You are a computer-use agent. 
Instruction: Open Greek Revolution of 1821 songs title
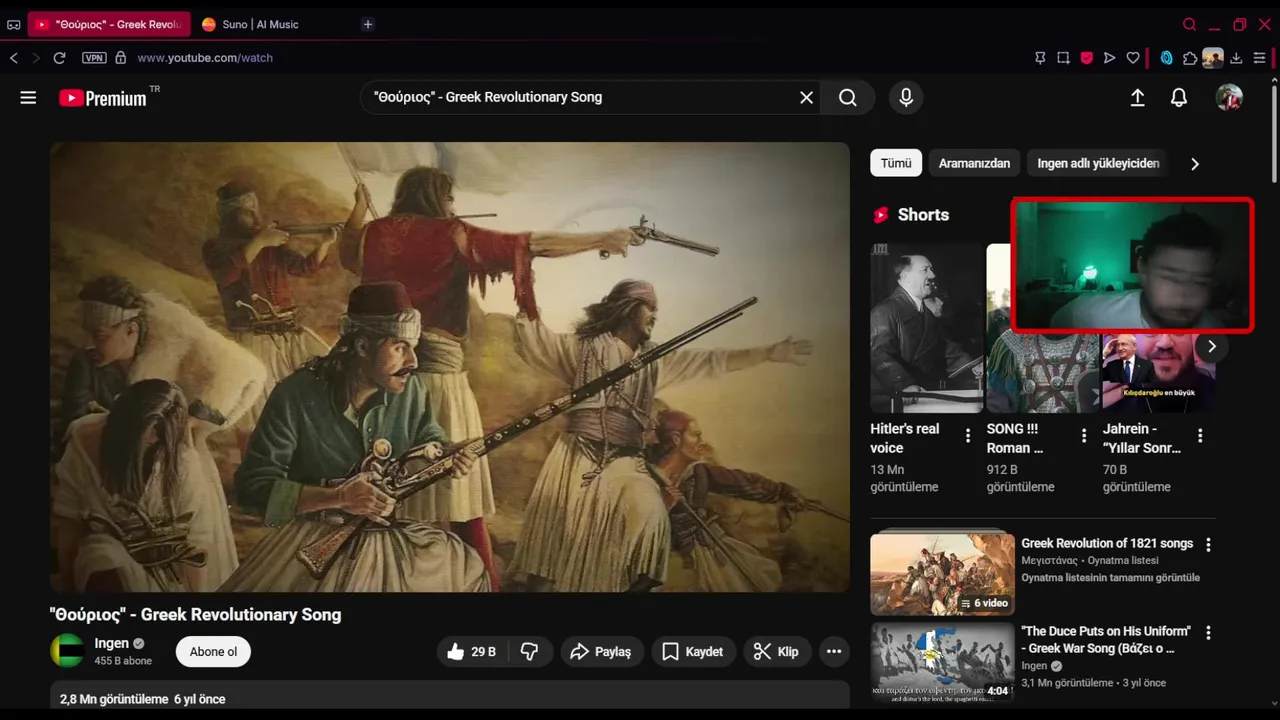(x=1107, y=543)
